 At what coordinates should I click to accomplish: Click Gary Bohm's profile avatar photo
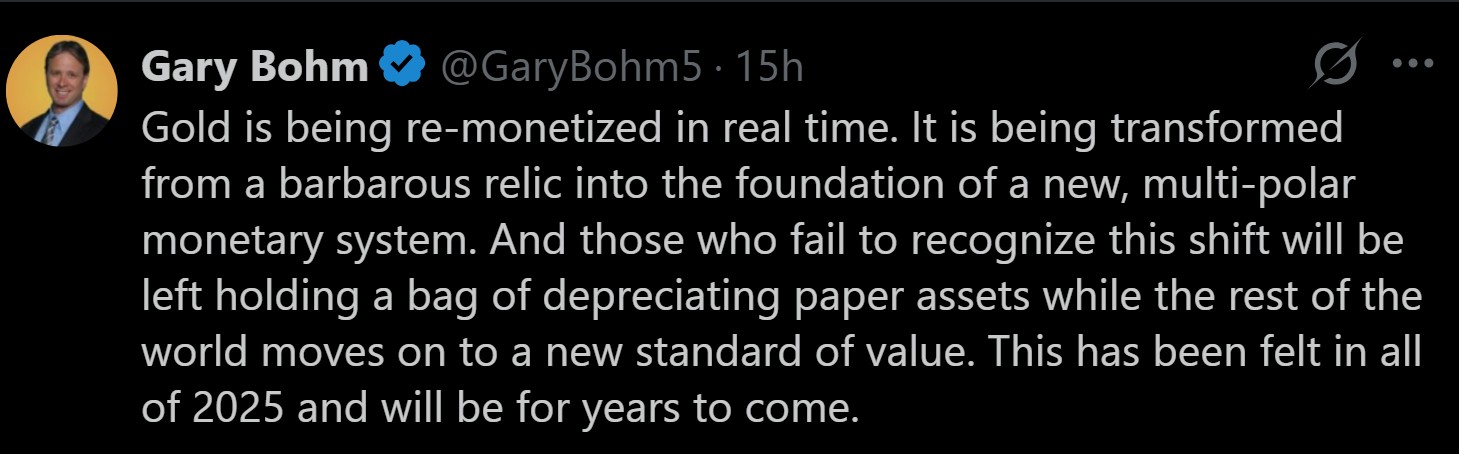click(x=62, y=90)
